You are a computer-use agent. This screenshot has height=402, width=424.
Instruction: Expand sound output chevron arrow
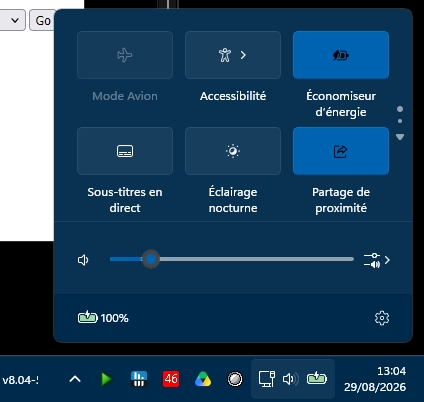click(x=387, y=260)
